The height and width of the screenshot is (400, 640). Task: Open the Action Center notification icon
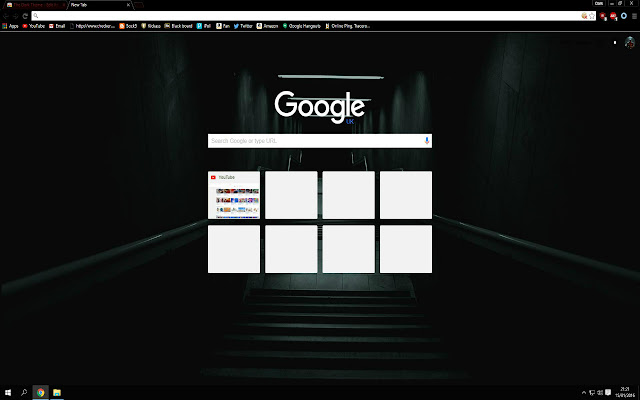pyautogui.click(x=608, y=393)
